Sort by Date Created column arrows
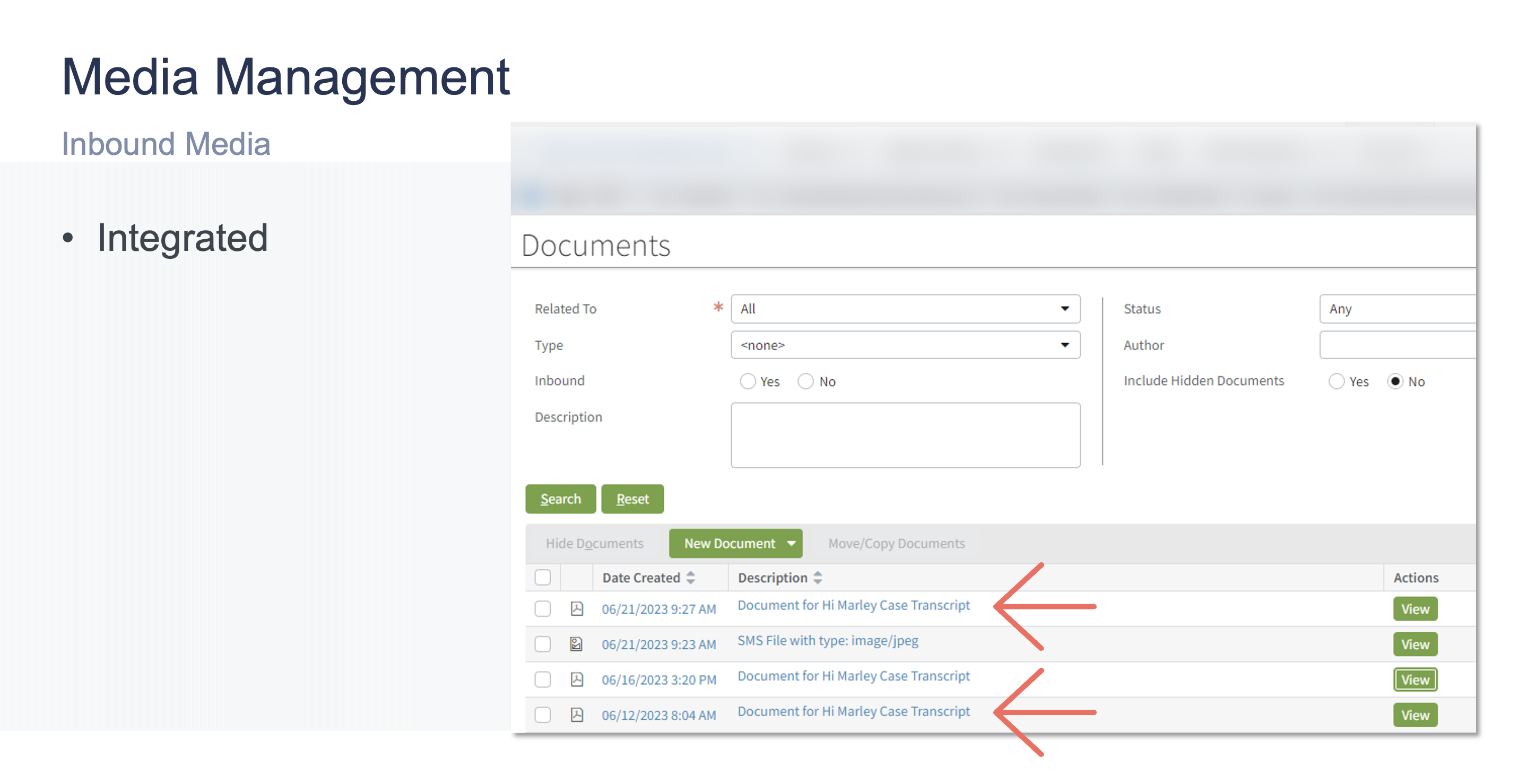 (691, 578)
